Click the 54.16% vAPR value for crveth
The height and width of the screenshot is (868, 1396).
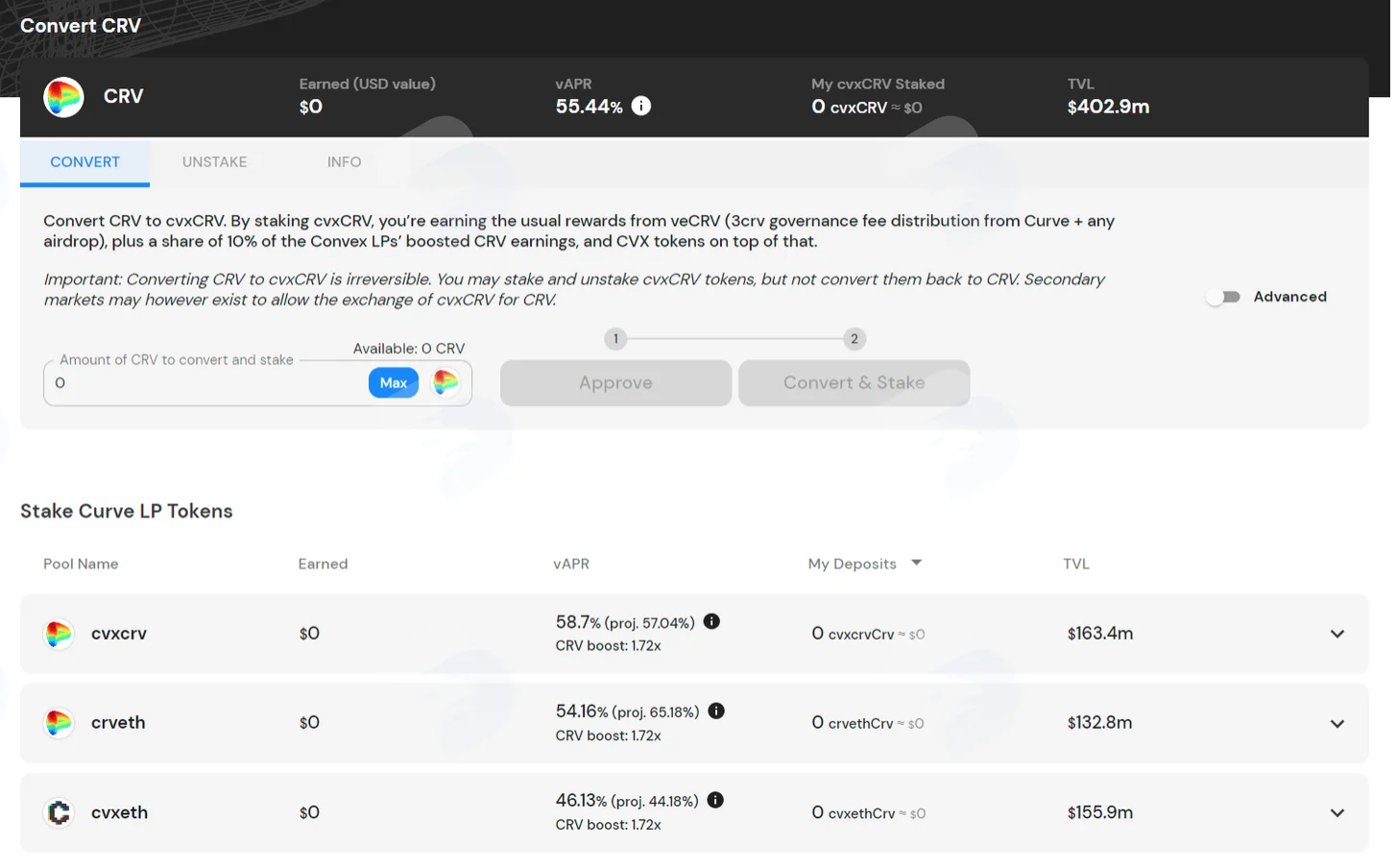coord(582,711)
